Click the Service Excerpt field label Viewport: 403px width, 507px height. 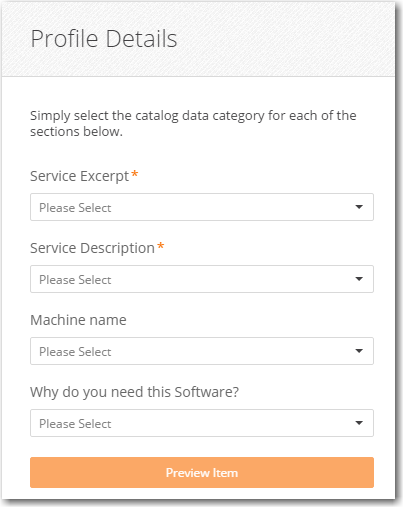click(79, 176)
